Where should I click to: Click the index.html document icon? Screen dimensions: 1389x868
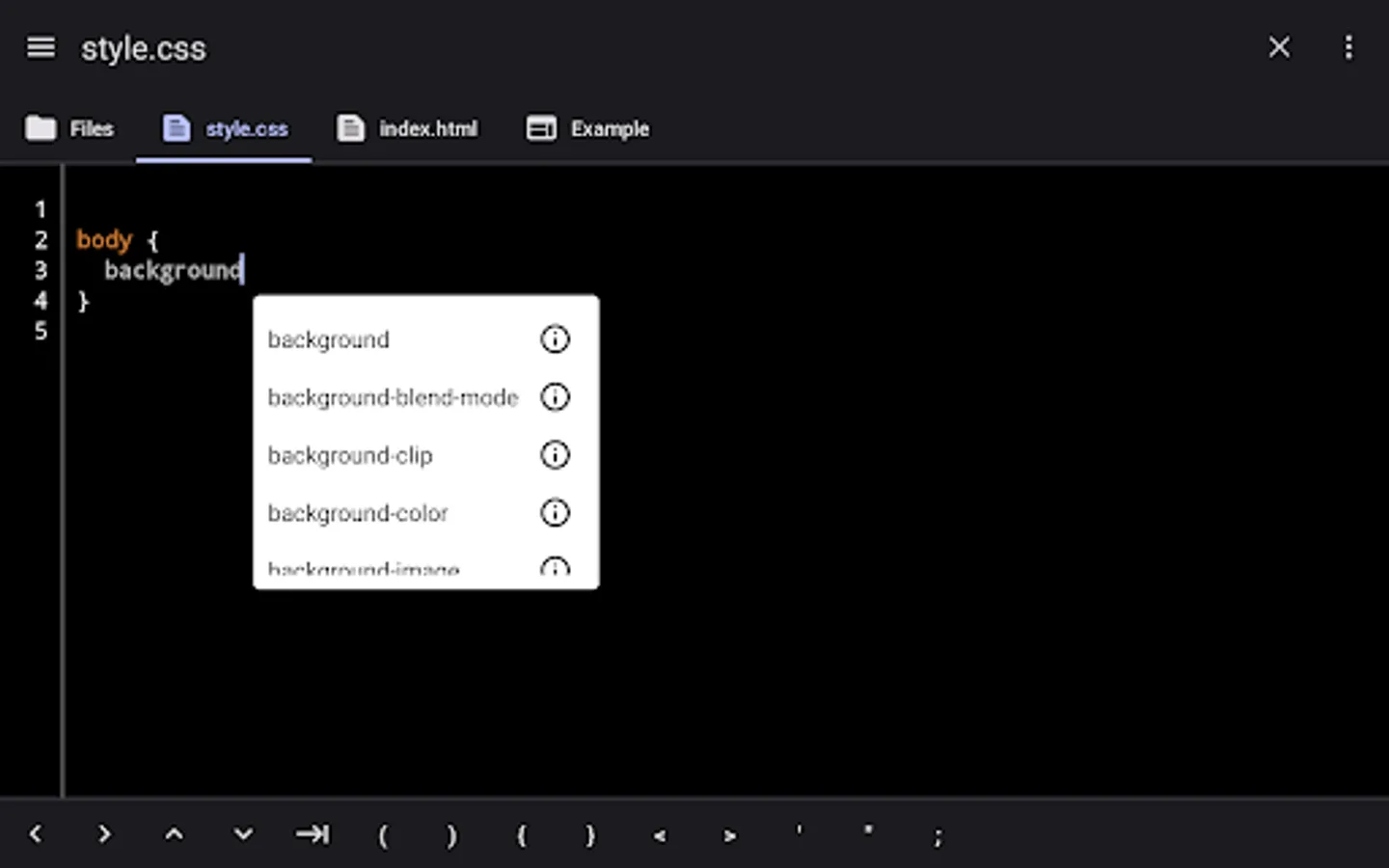351,128
